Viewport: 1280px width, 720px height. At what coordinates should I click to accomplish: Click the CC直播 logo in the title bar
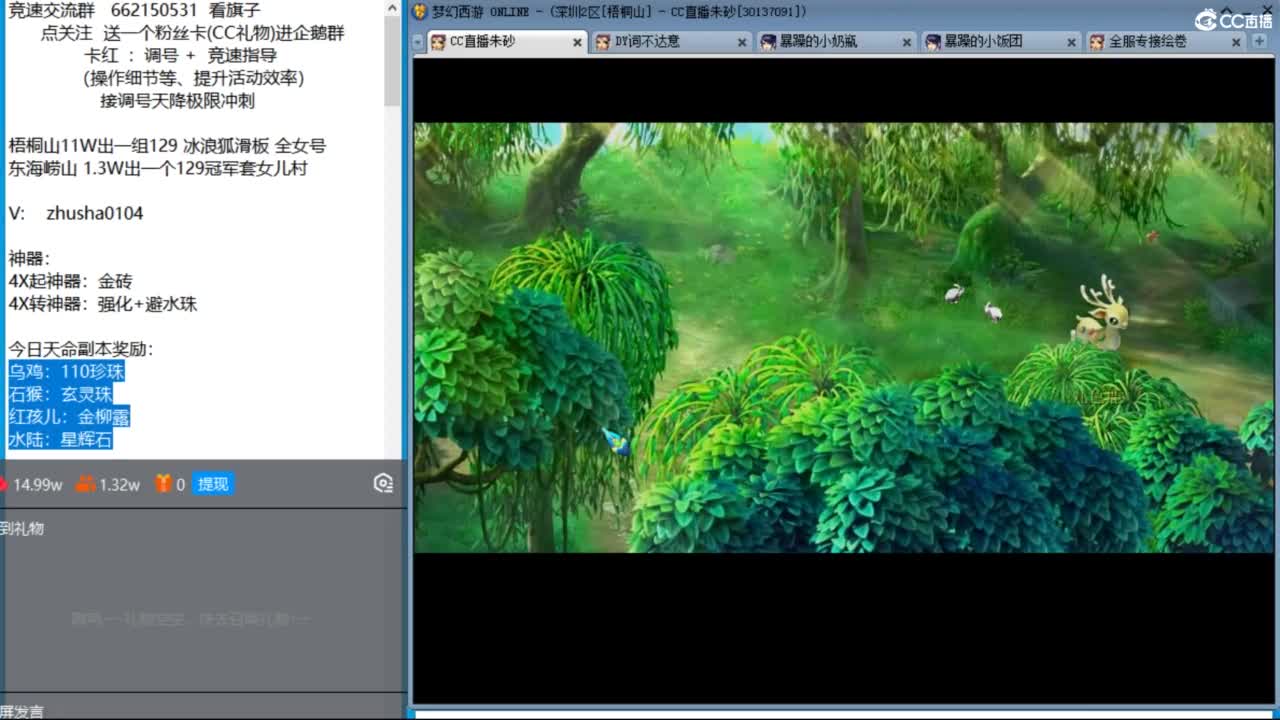[1207, 18]
